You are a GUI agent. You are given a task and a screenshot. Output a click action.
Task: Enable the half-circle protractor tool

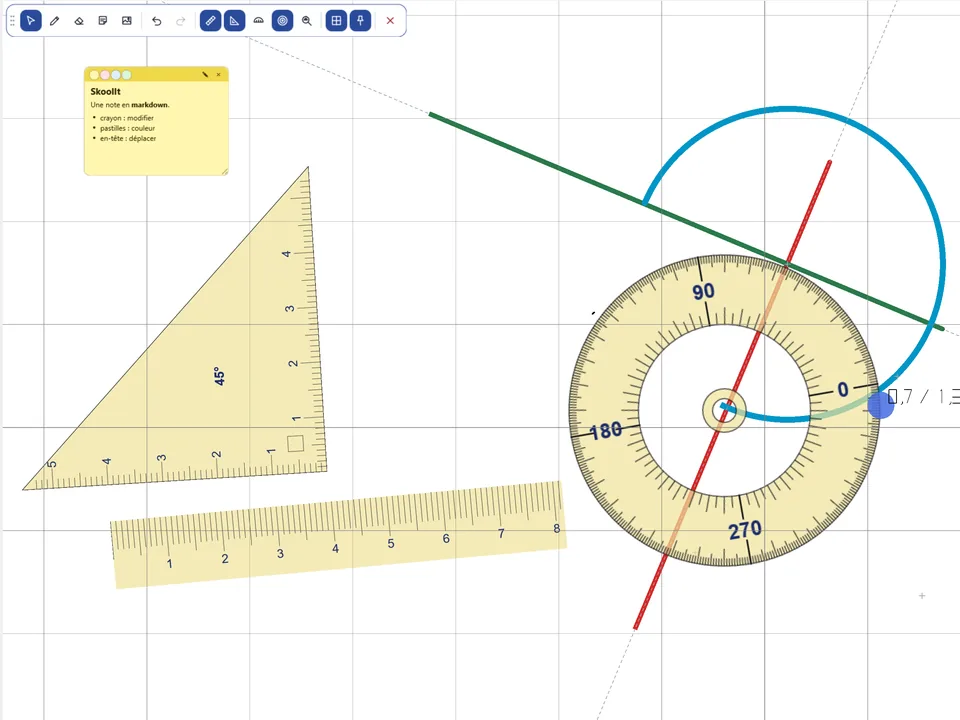coord(258,21)
